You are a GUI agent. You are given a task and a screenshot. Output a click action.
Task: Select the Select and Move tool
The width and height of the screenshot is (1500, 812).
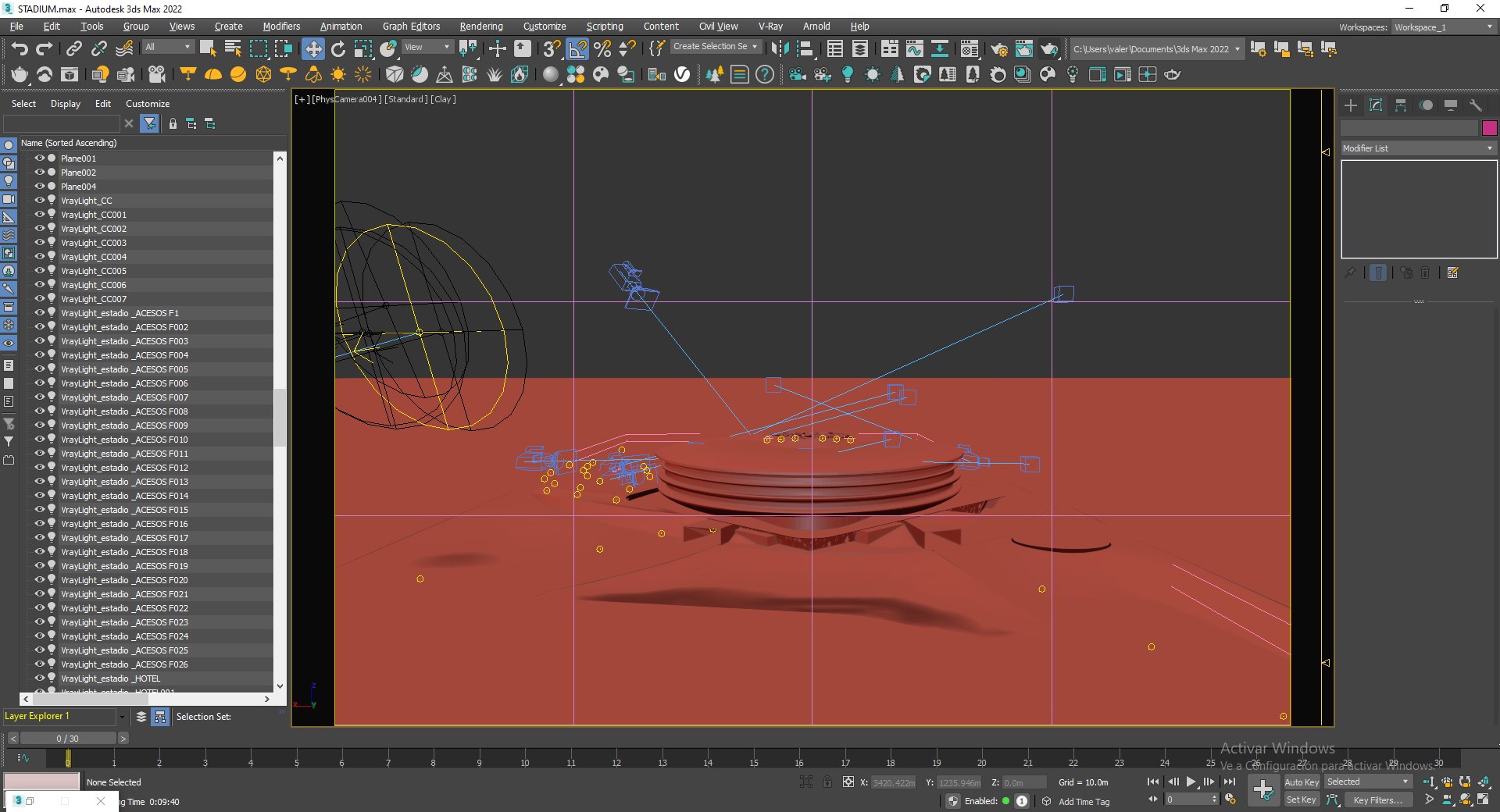pyautogui.click(x=312, y=48)
